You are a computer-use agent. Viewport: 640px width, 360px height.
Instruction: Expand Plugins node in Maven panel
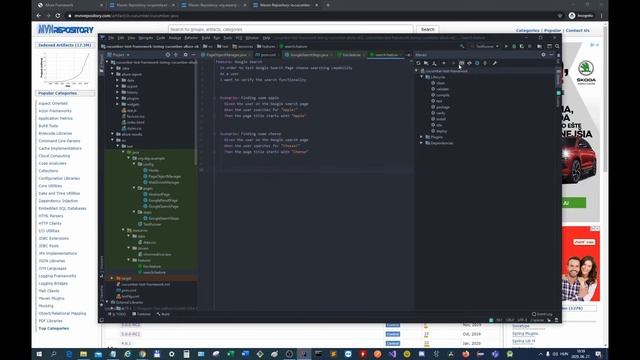coord(422,137)
